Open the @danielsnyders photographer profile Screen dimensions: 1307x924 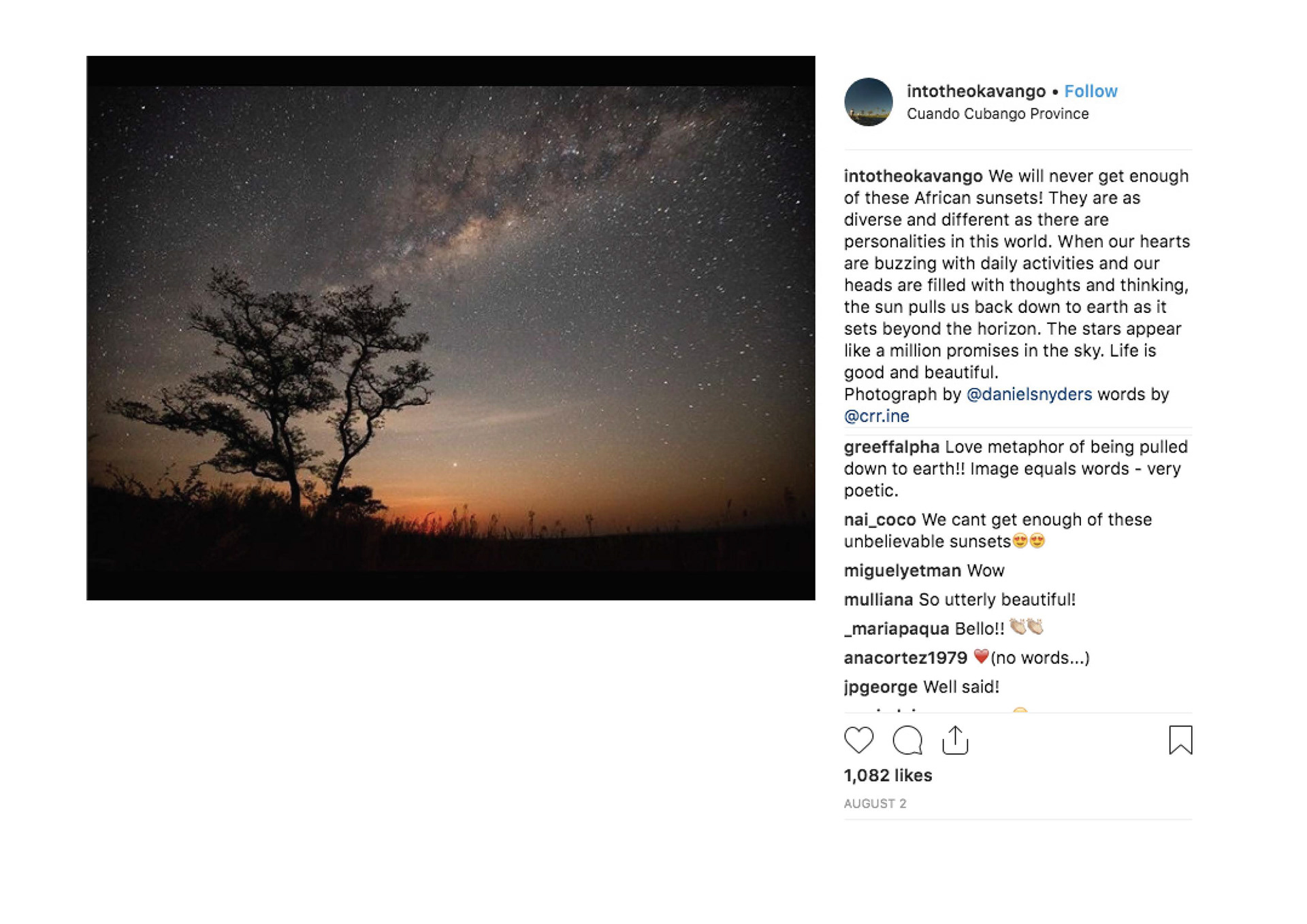point(1029,394)
